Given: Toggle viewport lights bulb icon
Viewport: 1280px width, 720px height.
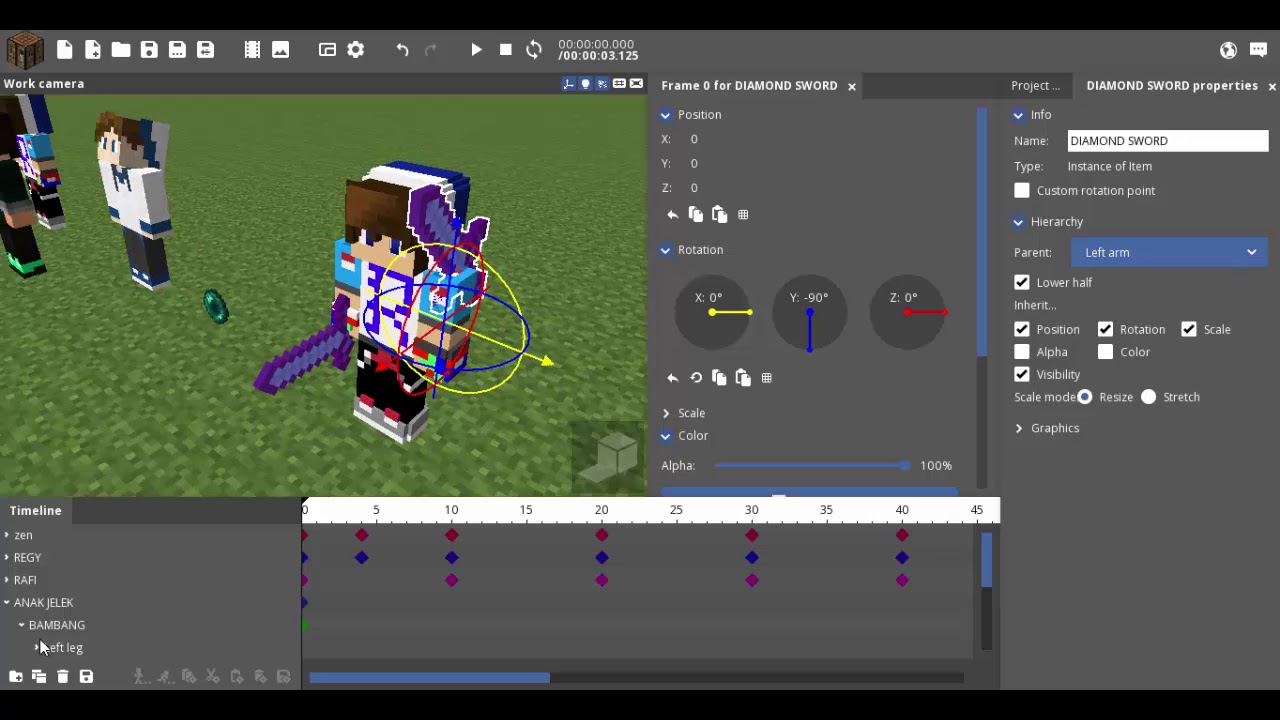Looking at the screenshot, I should (586, 84).
